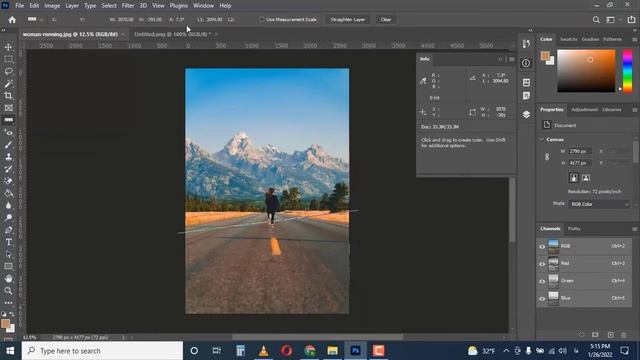Switch to the Untitled.png document tab
This screenshot has height=360, width=640.
[173, 34]
